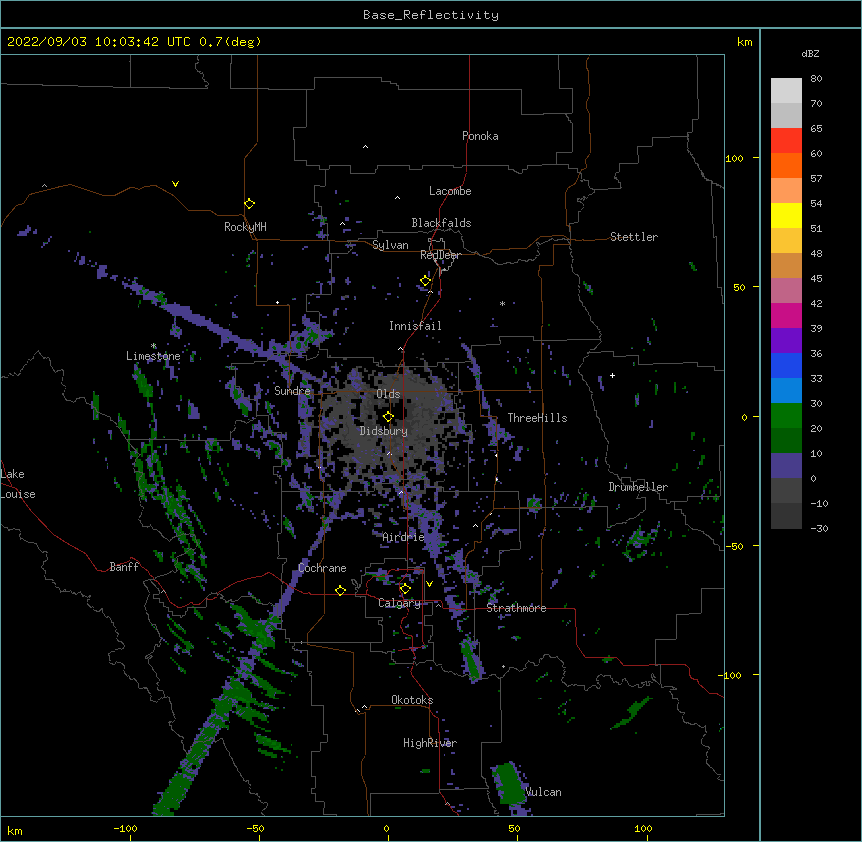Image resolution: width=862 pixels, height=842 pixels.
Task: Select the bright green 20-30 dBZ legend swatch
Action: (786, 416)
